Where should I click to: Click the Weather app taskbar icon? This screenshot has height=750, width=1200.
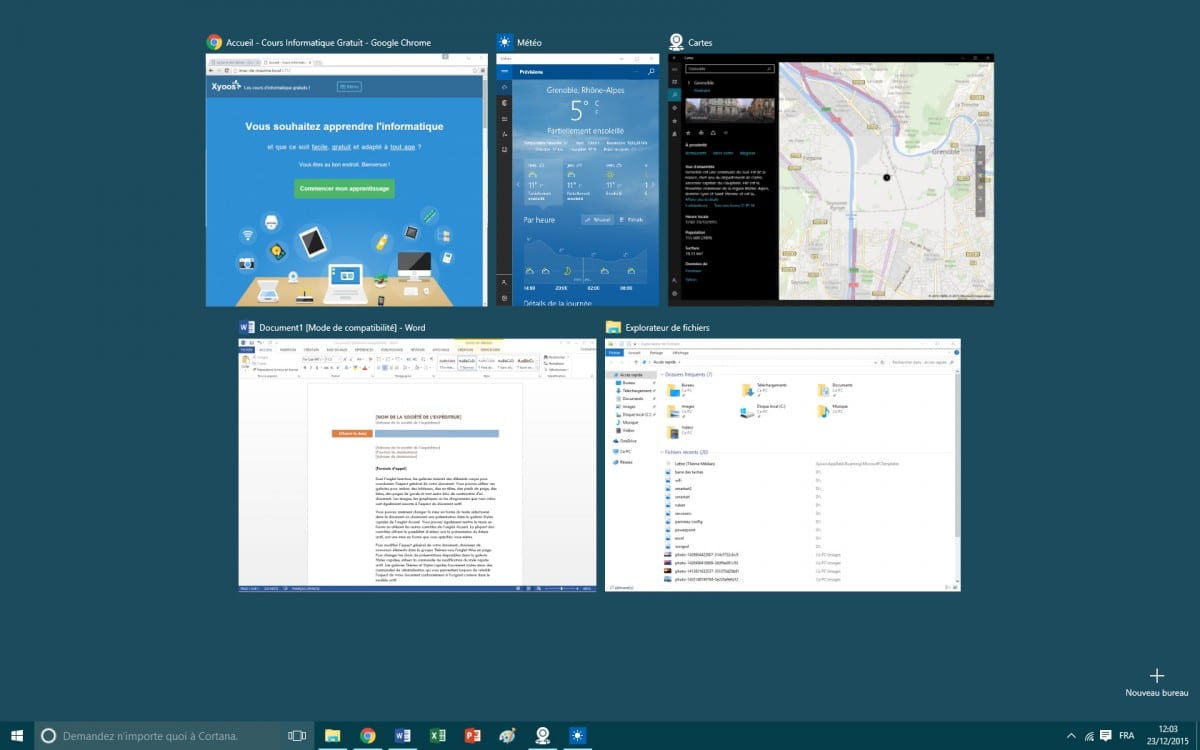coord(578,735)
